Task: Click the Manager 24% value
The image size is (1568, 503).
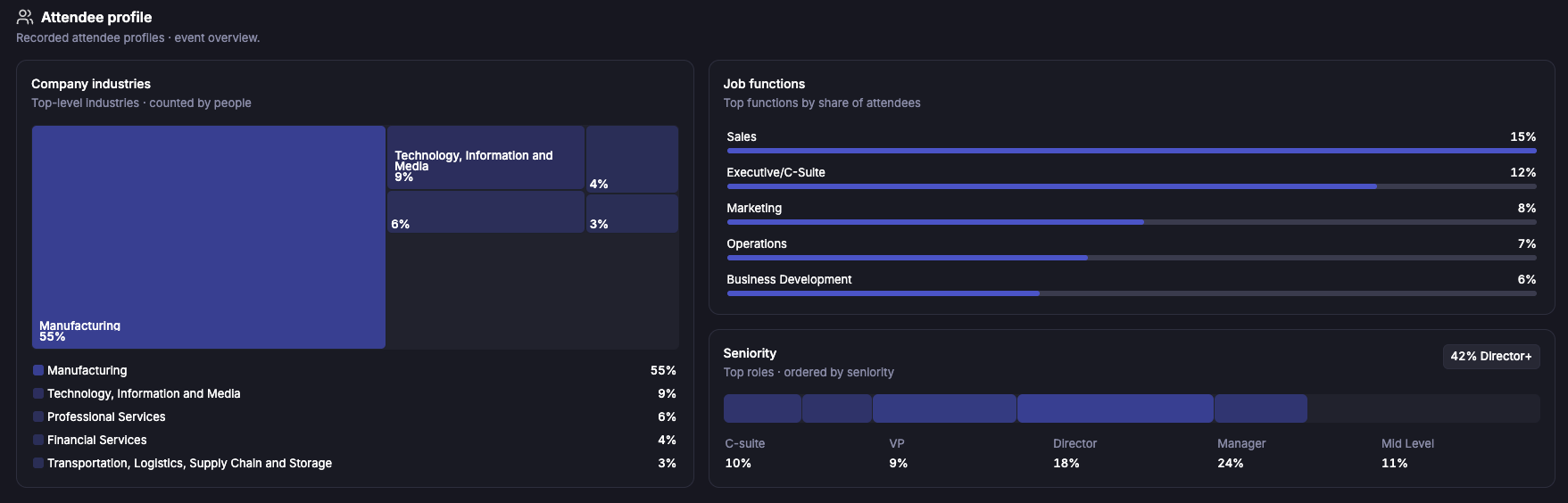Action: 1230,463
